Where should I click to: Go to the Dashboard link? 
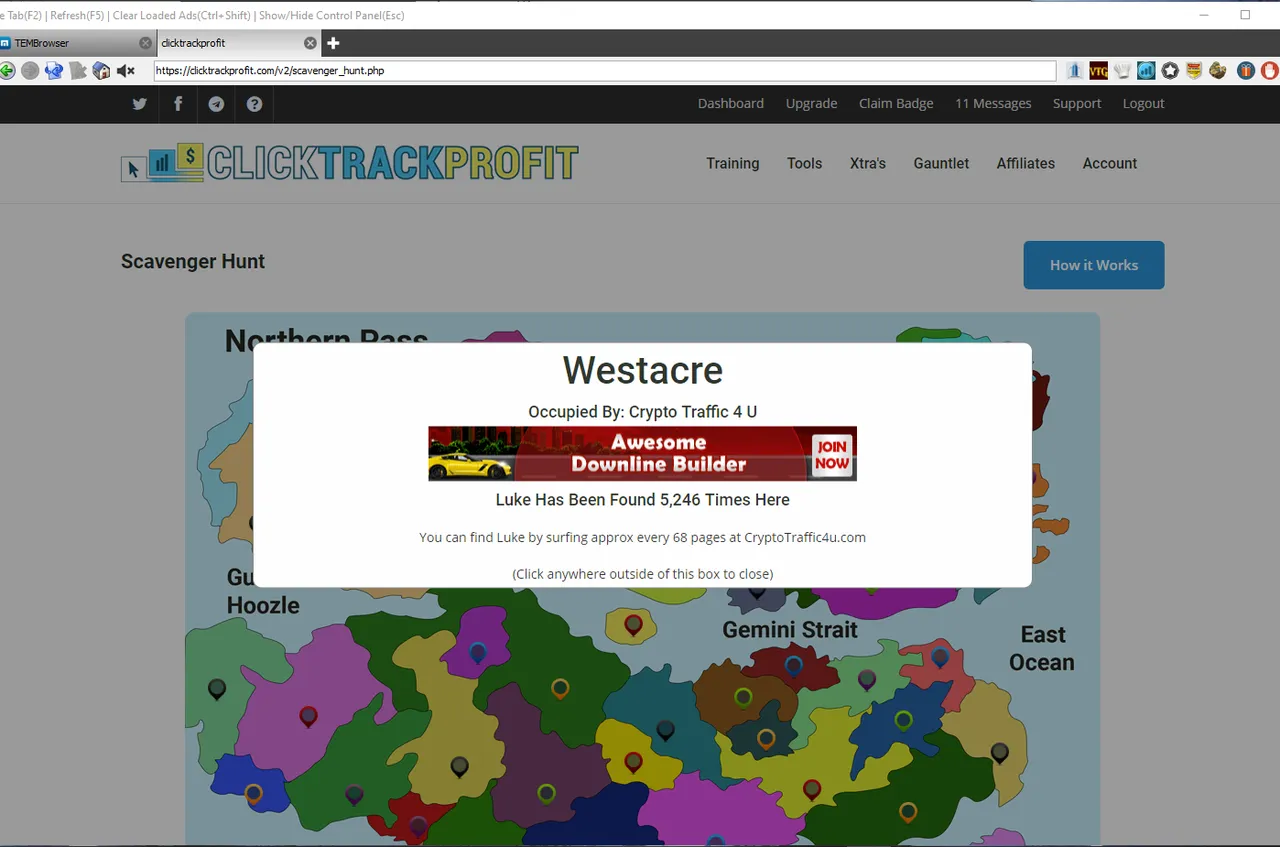(x=731, y=104)
